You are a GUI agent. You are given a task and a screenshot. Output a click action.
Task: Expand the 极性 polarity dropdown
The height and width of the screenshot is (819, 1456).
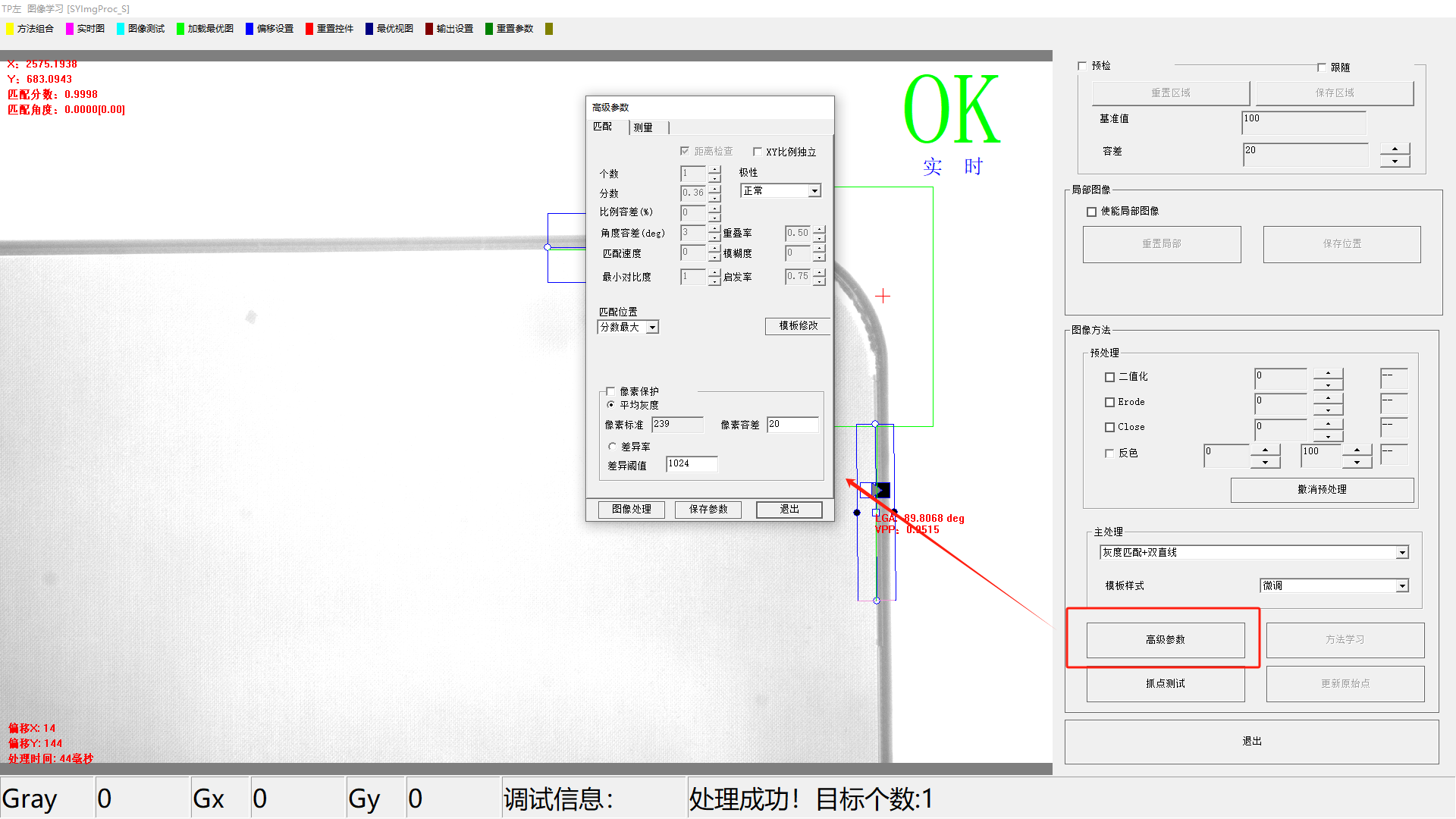tap(814, 191)
